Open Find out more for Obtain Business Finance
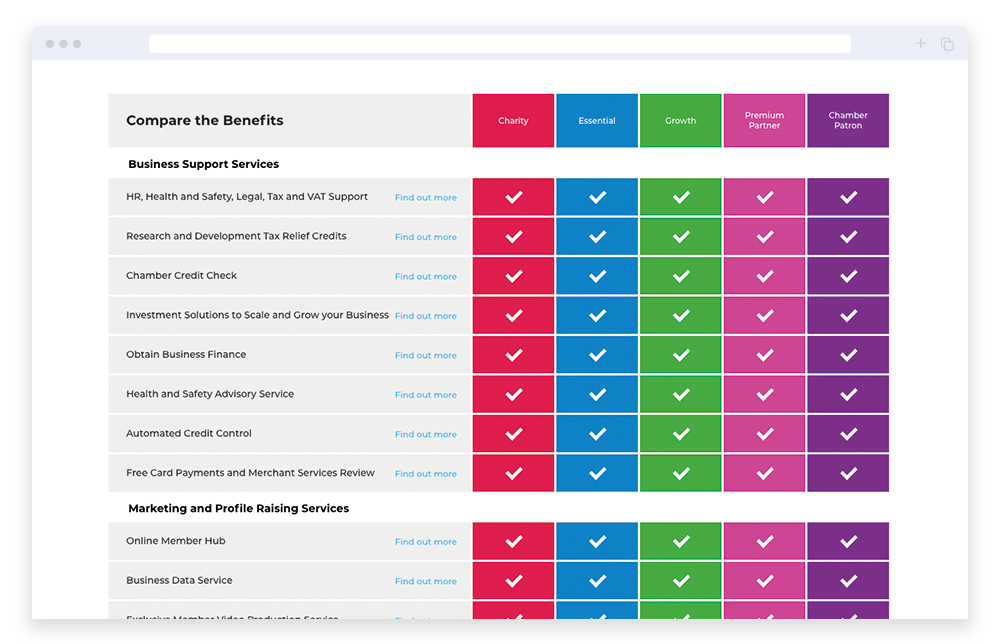This screenshot has height=644, width=1000. coord(425,356)
